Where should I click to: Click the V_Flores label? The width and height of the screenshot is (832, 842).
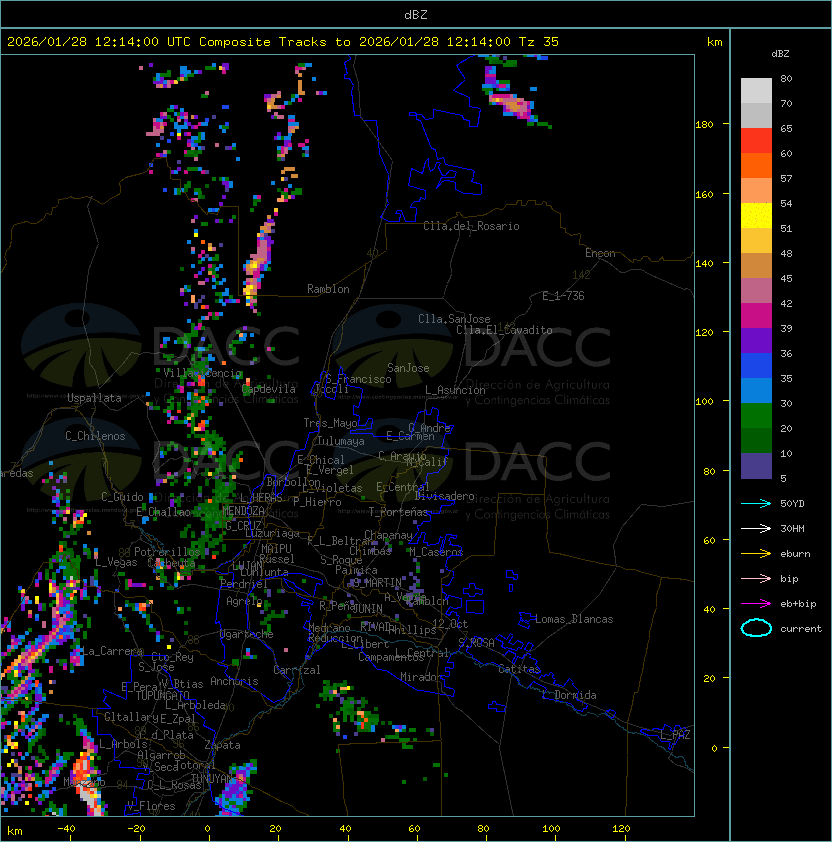pos(151,806)
